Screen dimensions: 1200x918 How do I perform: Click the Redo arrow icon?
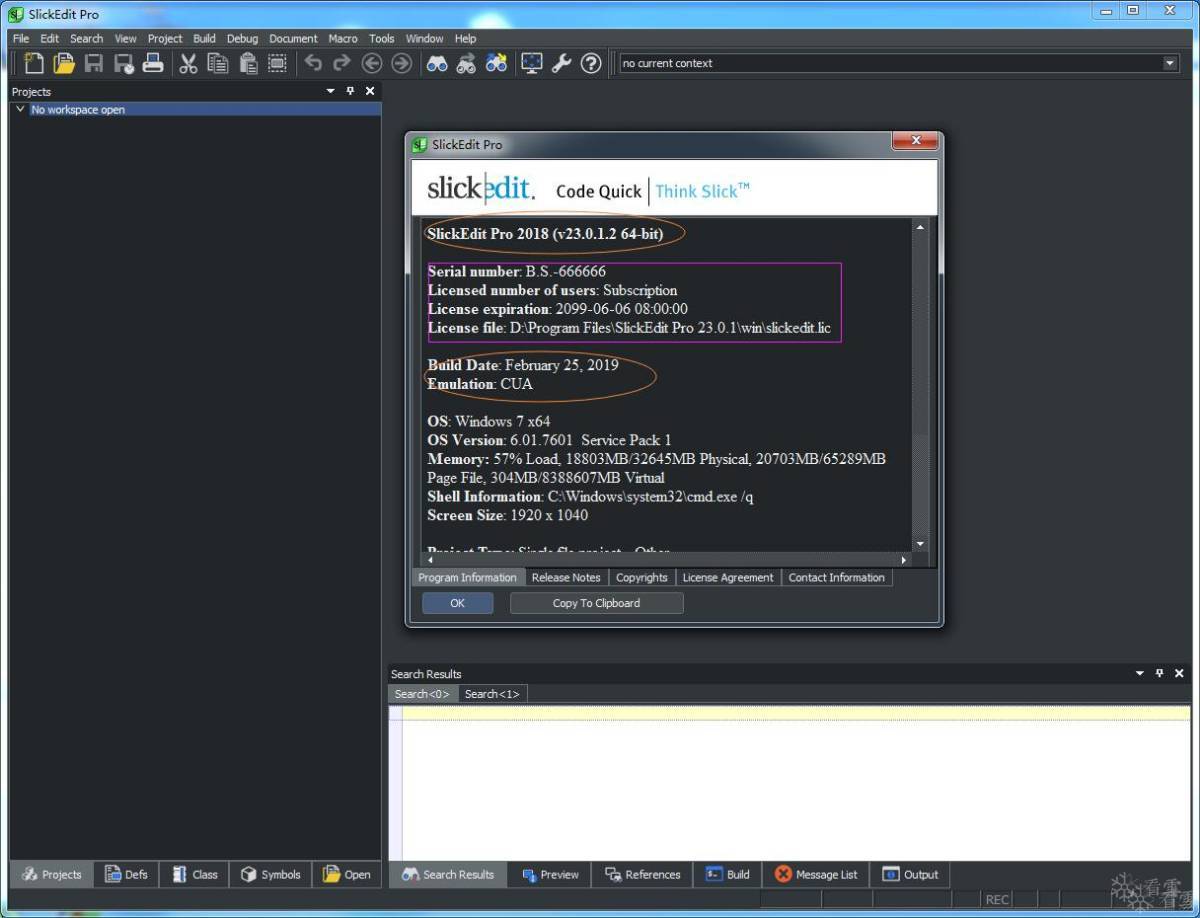[342, 63]
